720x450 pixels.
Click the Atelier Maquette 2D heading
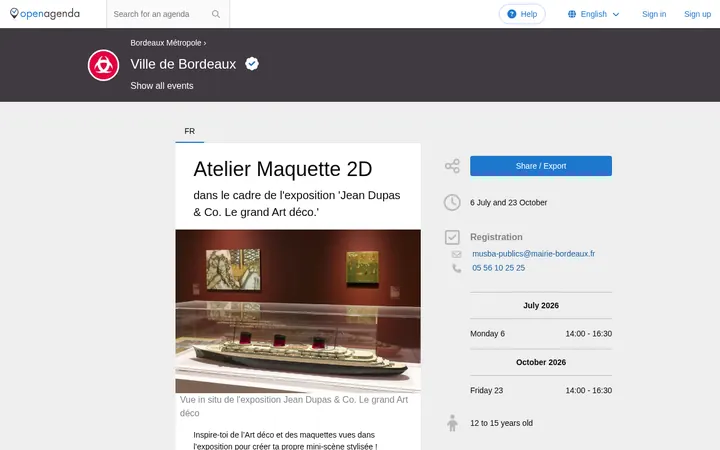point(282,169)
